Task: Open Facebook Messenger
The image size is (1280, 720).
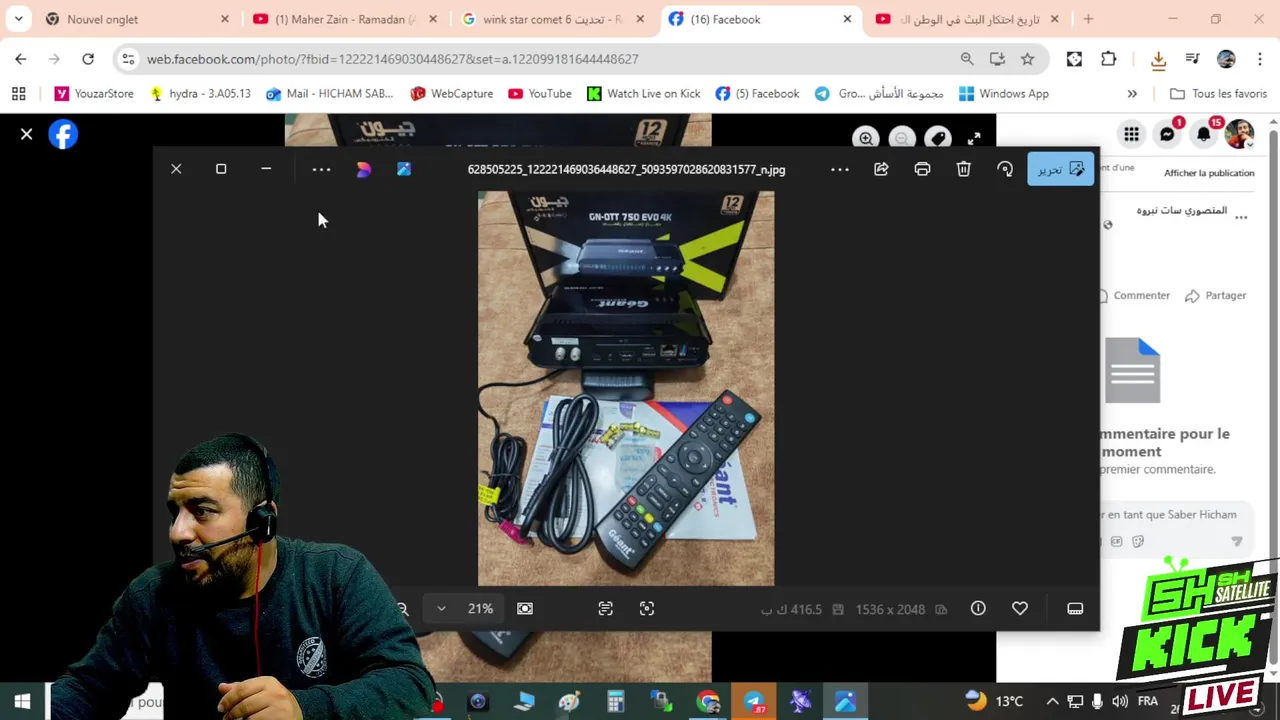Action: 1167,134
